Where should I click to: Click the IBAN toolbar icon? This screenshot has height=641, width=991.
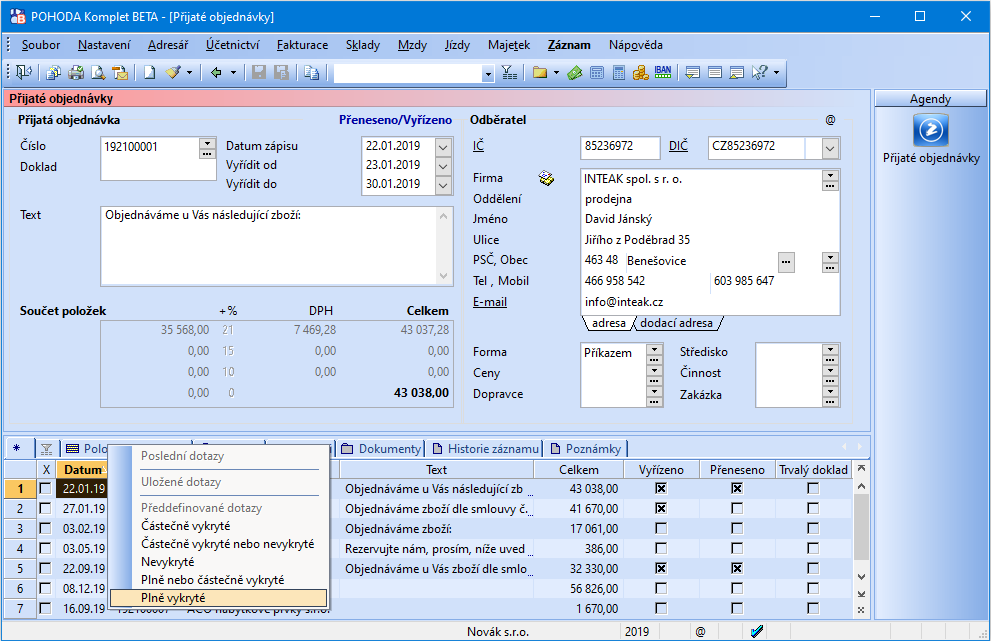pos(663,73)
